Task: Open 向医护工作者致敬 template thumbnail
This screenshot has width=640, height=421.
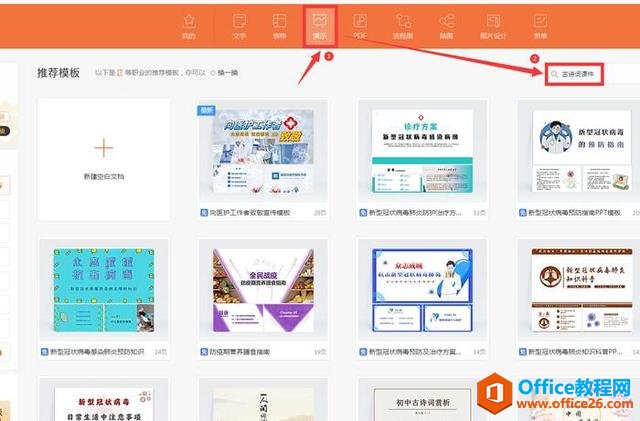Action: tap(263, 151)
